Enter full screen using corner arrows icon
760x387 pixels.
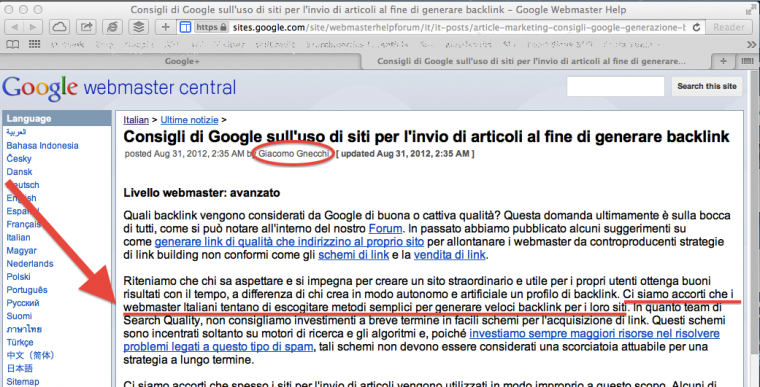[x=750, y=10]
